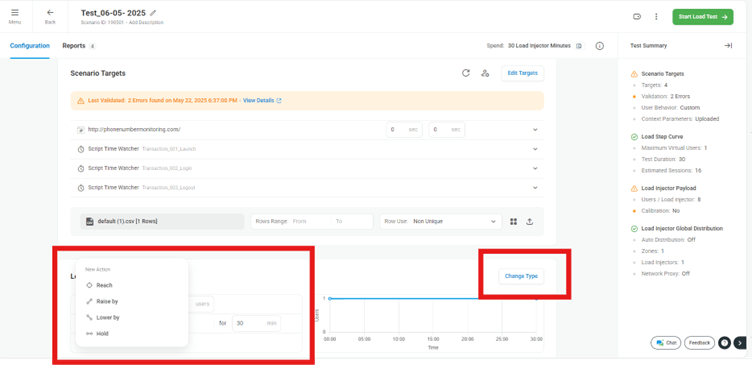Click the Rows Range To field
The width and height of the screenshot is (752, 365).
point(352,222)
